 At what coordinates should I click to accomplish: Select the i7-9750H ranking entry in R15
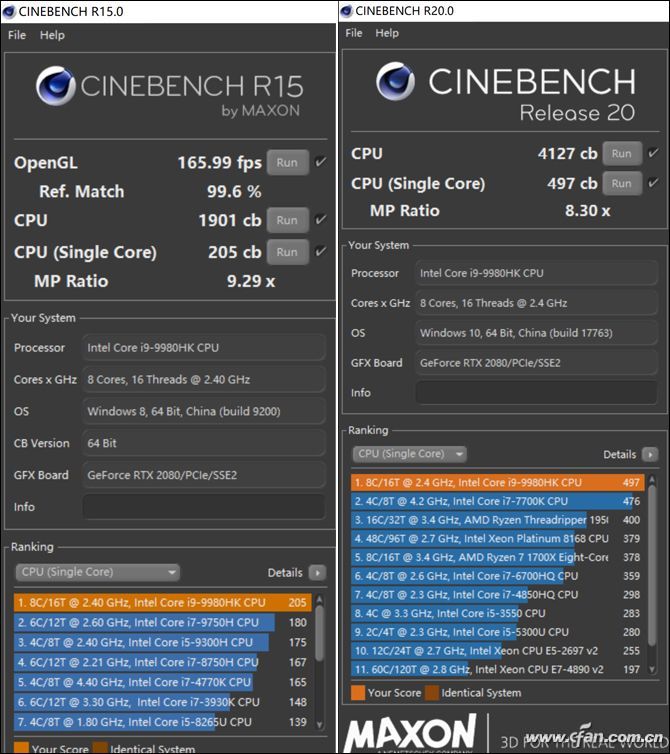(143, 622)
